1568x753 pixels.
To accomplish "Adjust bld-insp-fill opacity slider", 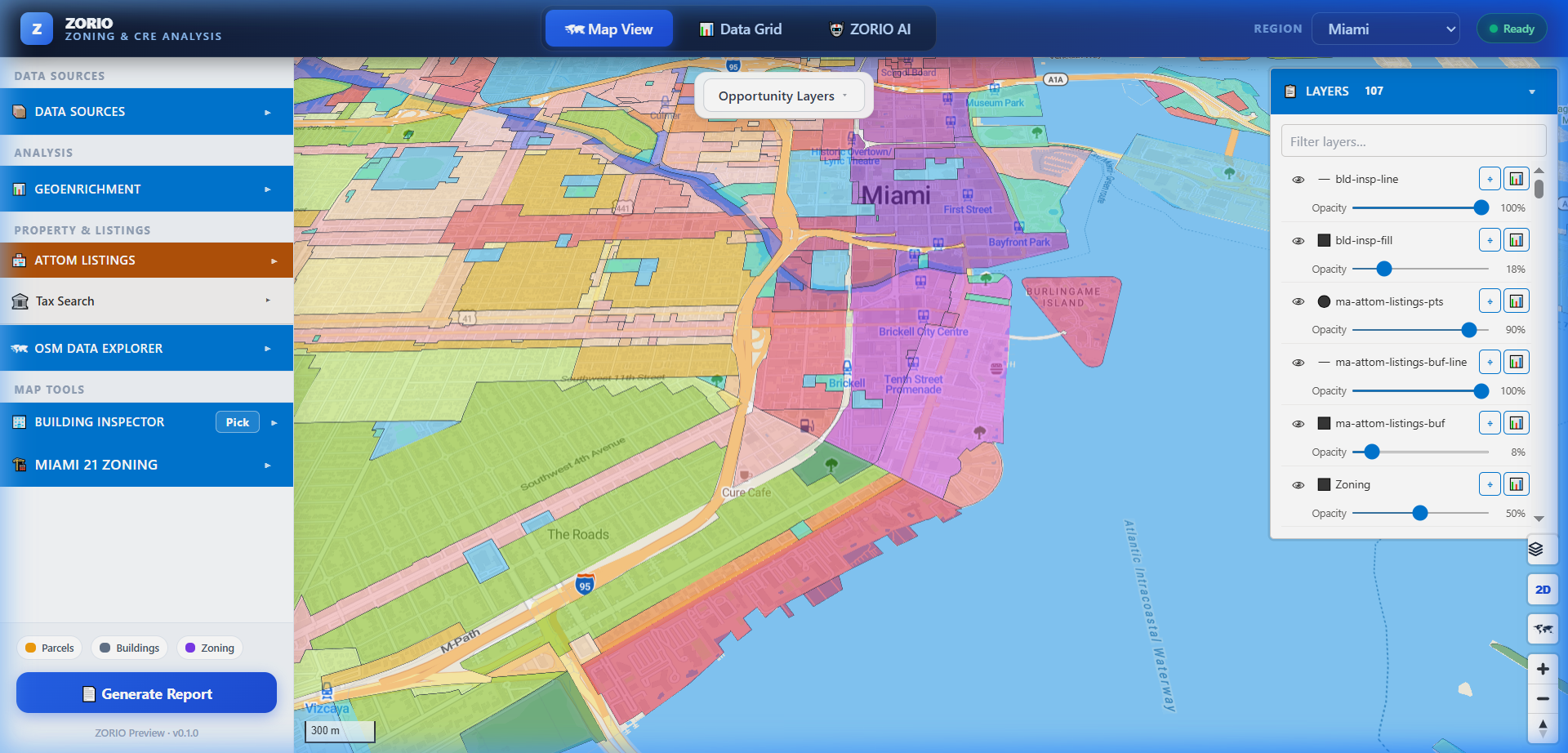I will coord(1420,269).
